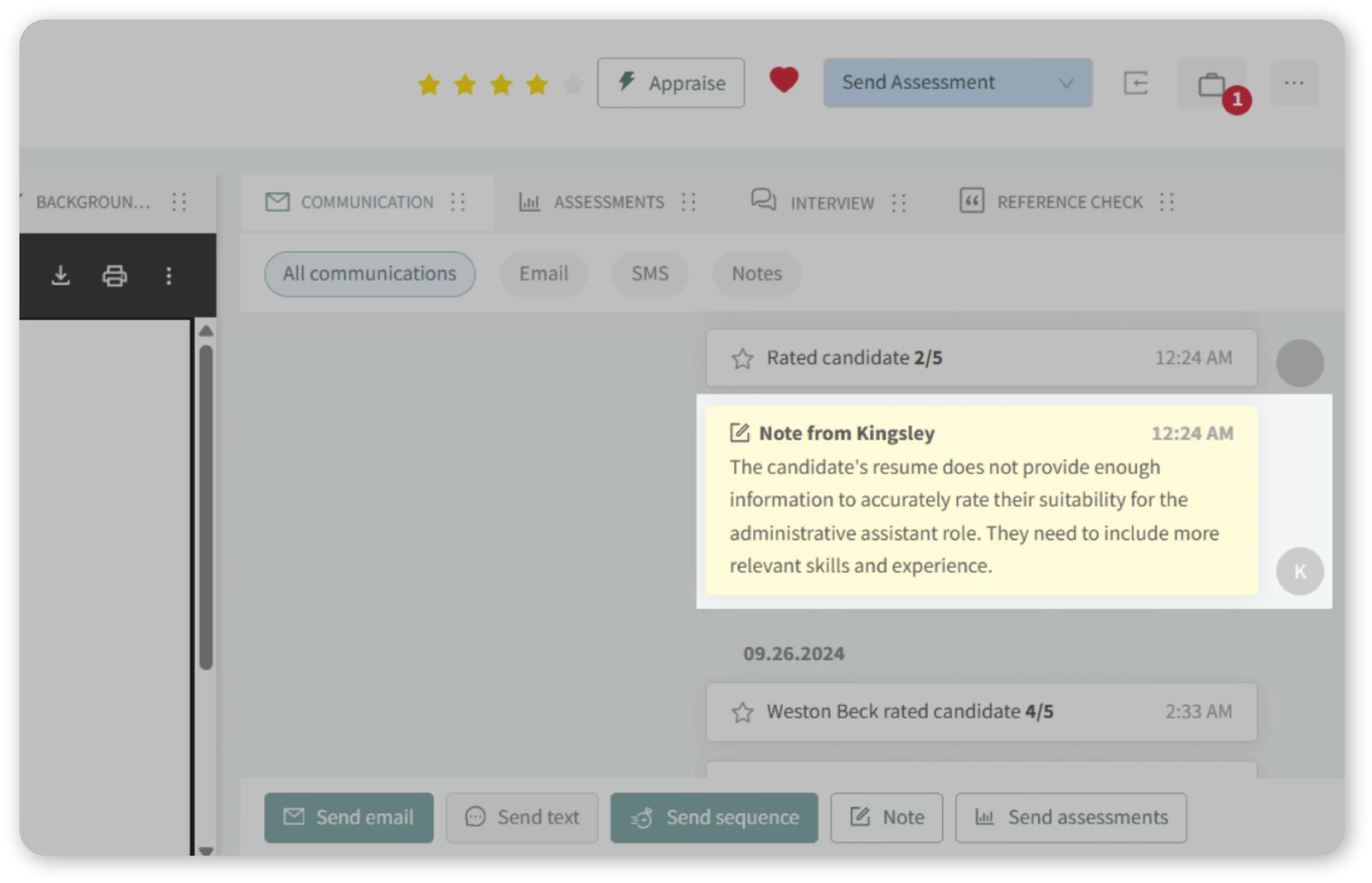Click the move-candidate arrow icon
This screenshot has width=1372, height=883.
(1136, 83)
